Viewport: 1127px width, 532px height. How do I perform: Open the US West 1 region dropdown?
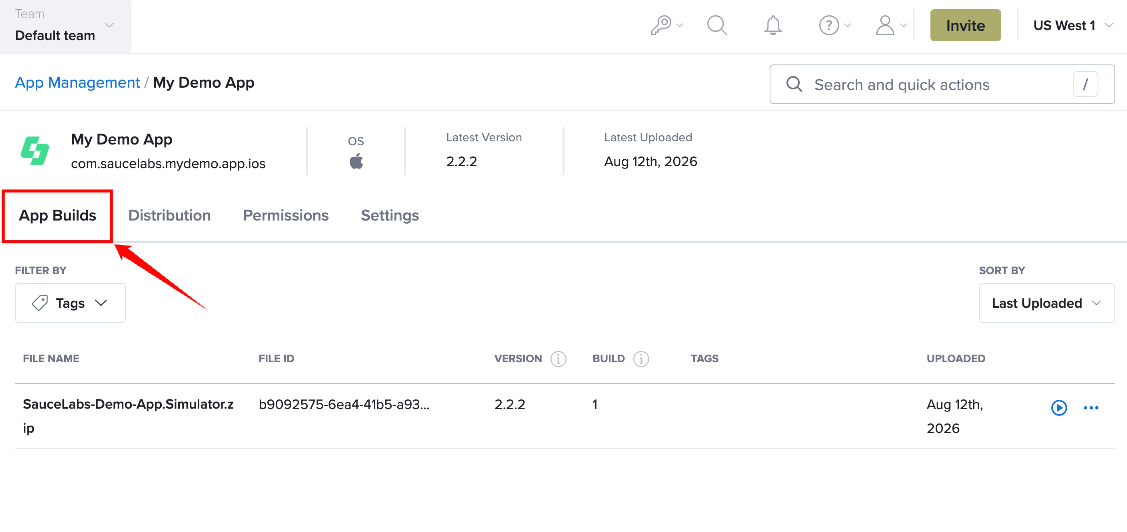pos(1073,26)
